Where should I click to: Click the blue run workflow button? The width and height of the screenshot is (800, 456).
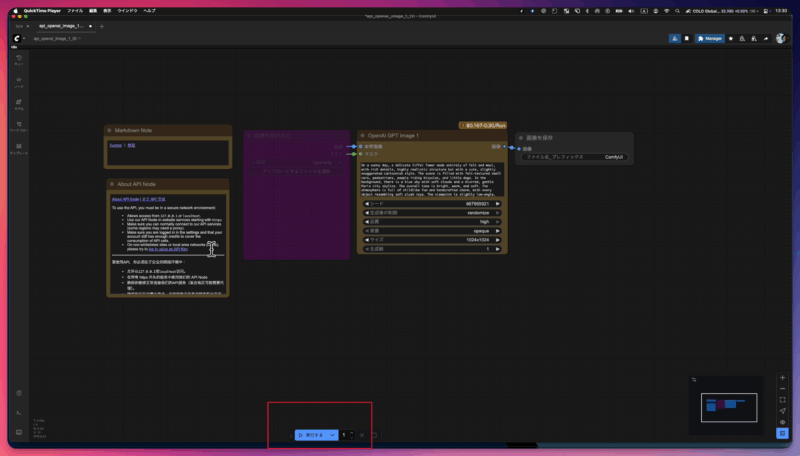click(311, 435)
